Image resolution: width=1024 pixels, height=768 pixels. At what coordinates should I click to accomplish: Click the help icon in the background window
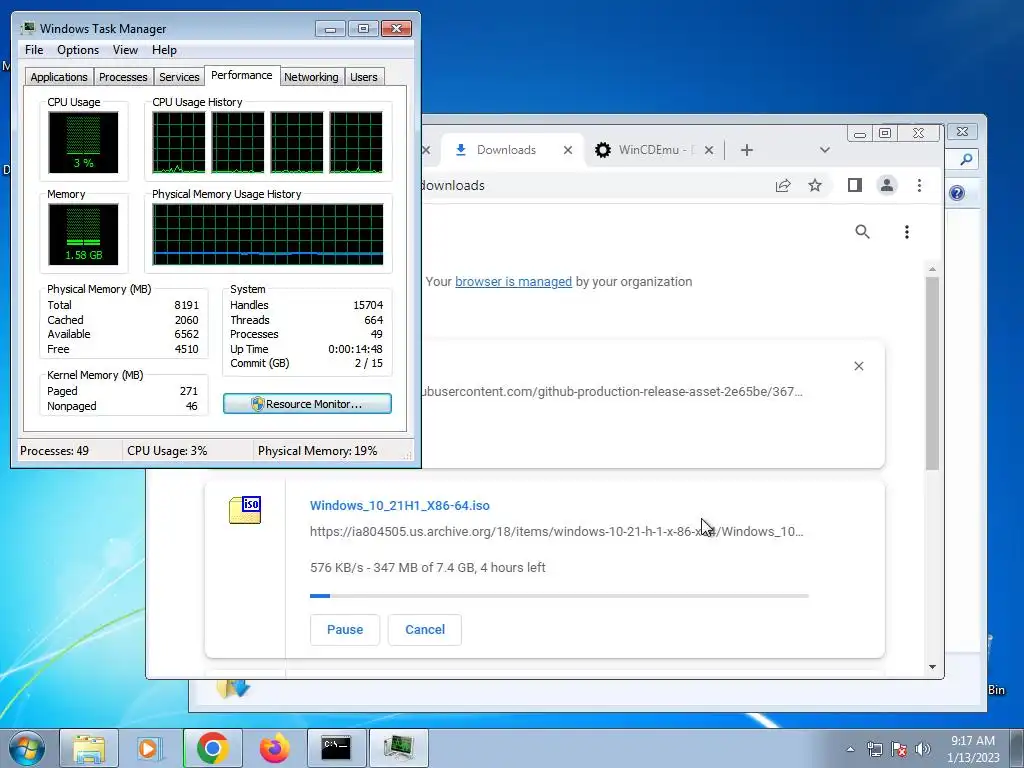[x=957, y=193]
